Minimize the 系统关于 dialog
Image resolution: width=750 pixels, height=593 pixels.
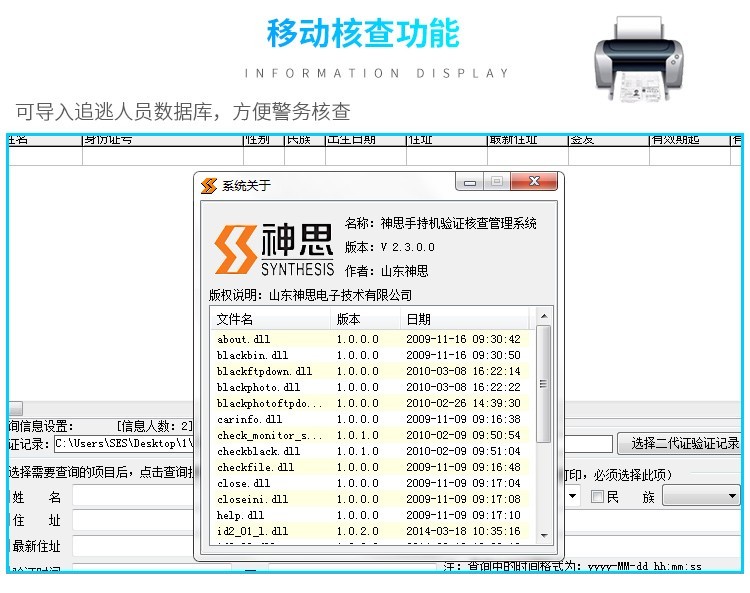point(470,182)
